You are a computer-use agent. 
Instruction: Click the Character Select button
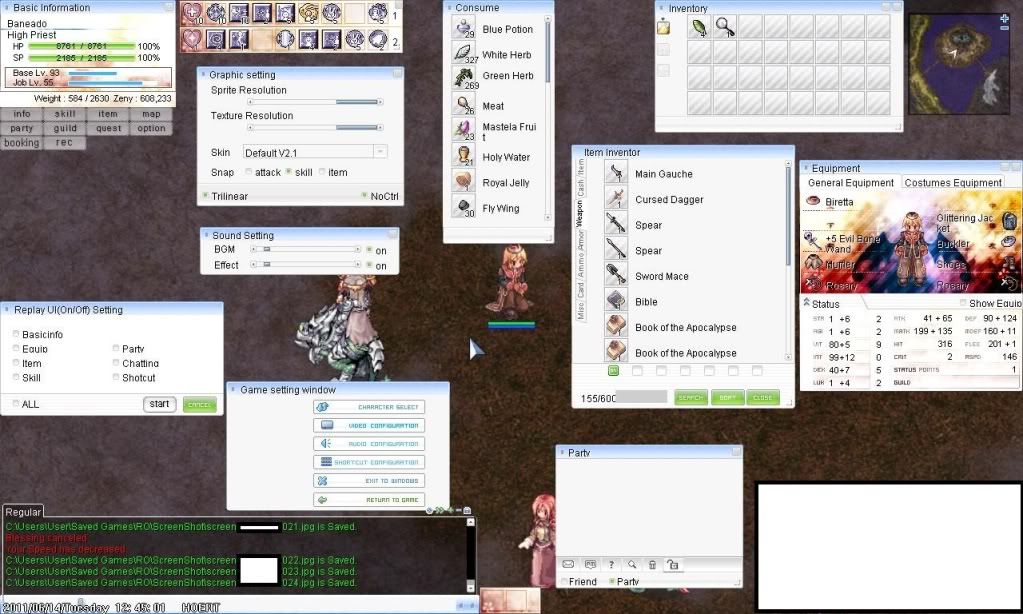coord(369,407)
